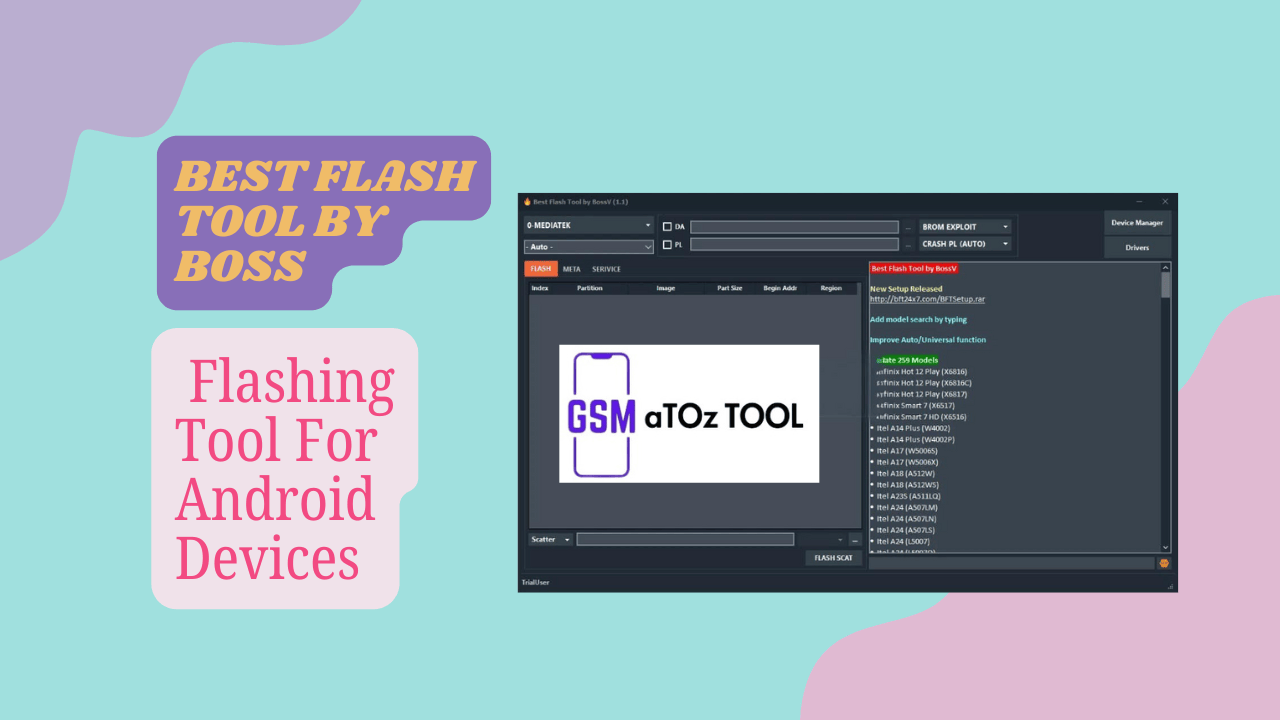Viewport: 1280px width, 720px height.
Task: Click the FLASH SCAT button
Action: [x=833, y=558]
